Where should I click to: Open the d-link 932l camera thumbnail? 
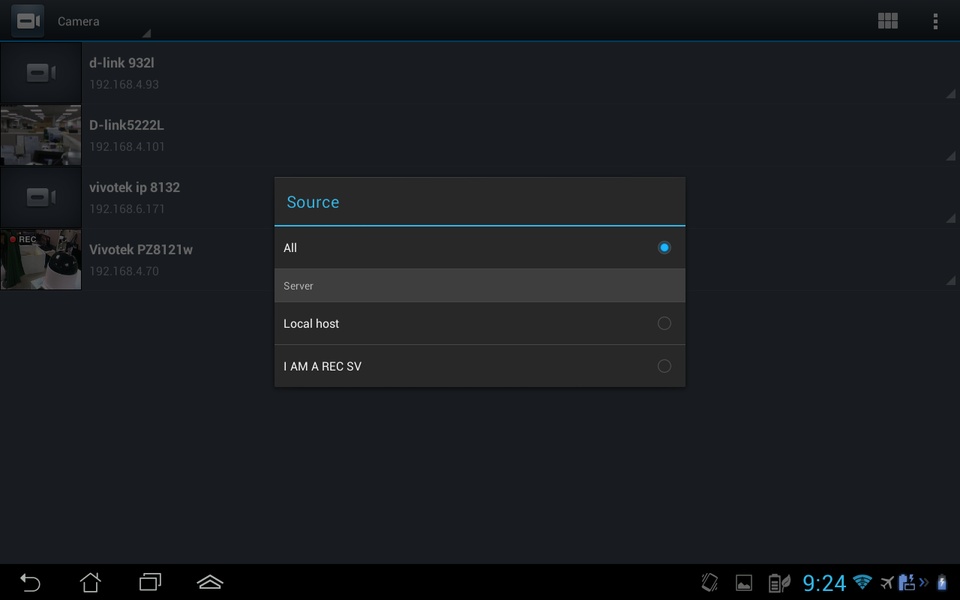(x=41, y=73)
